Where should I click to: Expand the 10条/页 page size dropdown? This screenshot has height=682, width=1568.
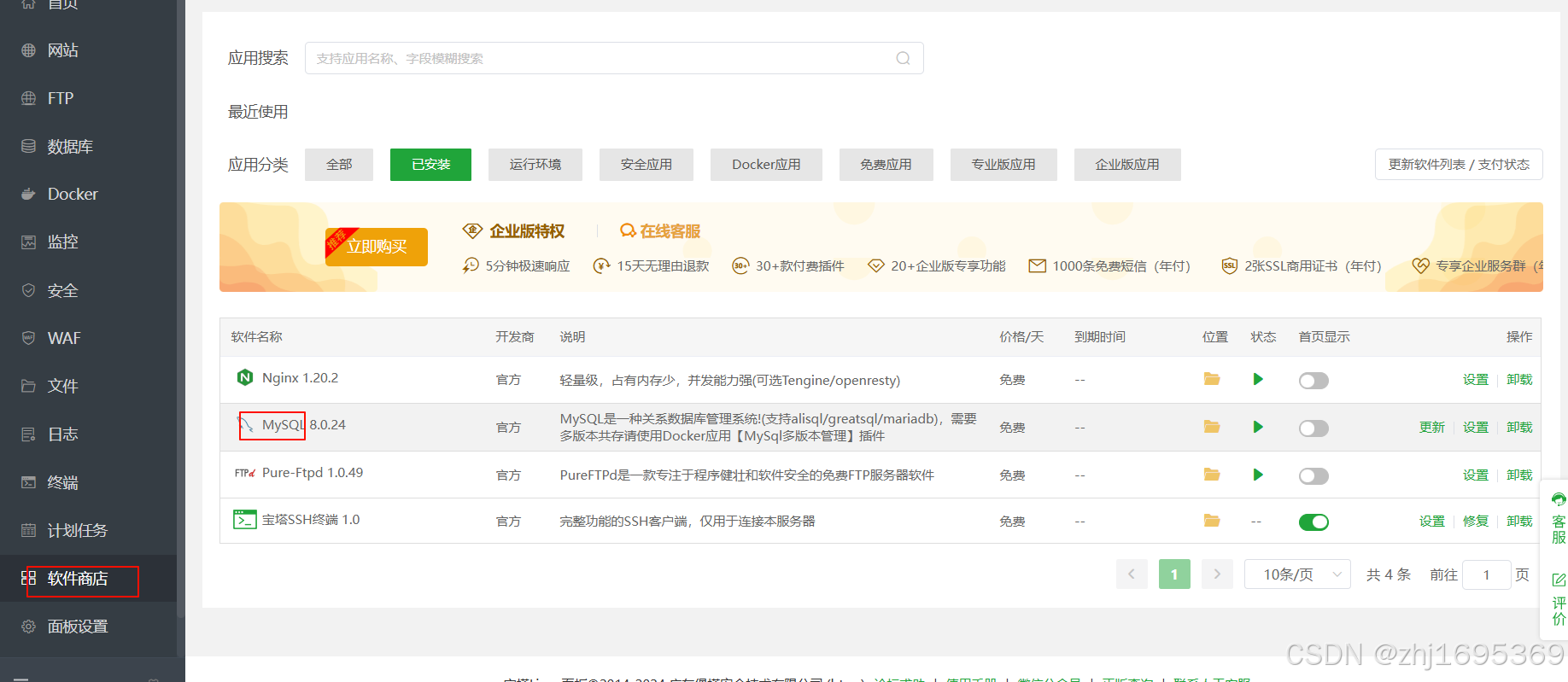(1296, 574)
